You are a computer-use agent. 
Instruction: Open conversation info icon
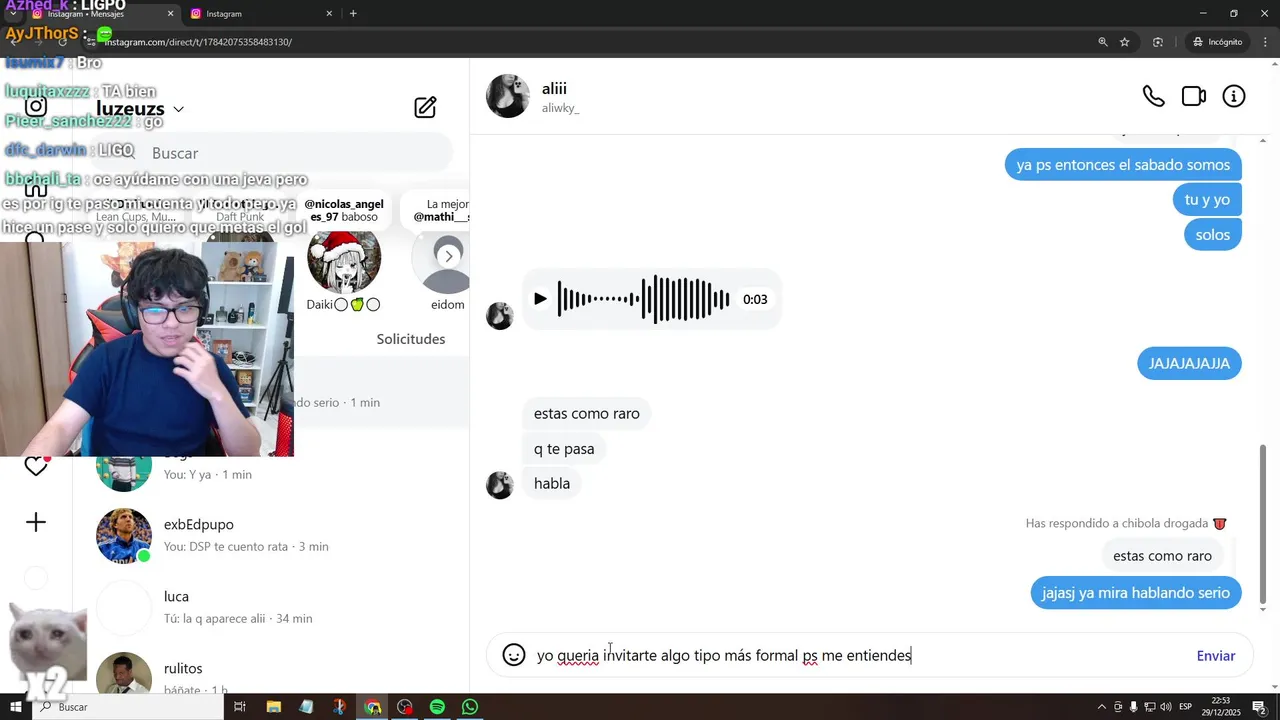point(1234,96)
